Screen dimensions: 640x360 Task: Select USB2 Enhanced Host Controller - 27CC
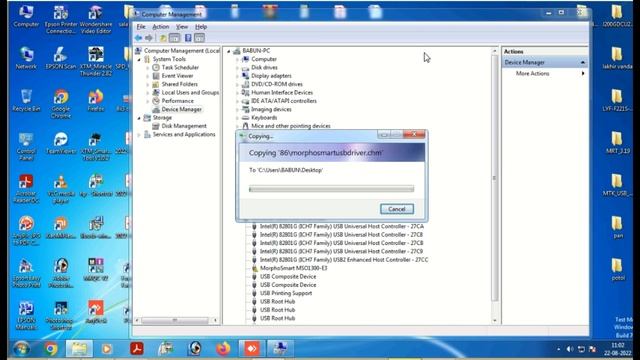point(344,260)
